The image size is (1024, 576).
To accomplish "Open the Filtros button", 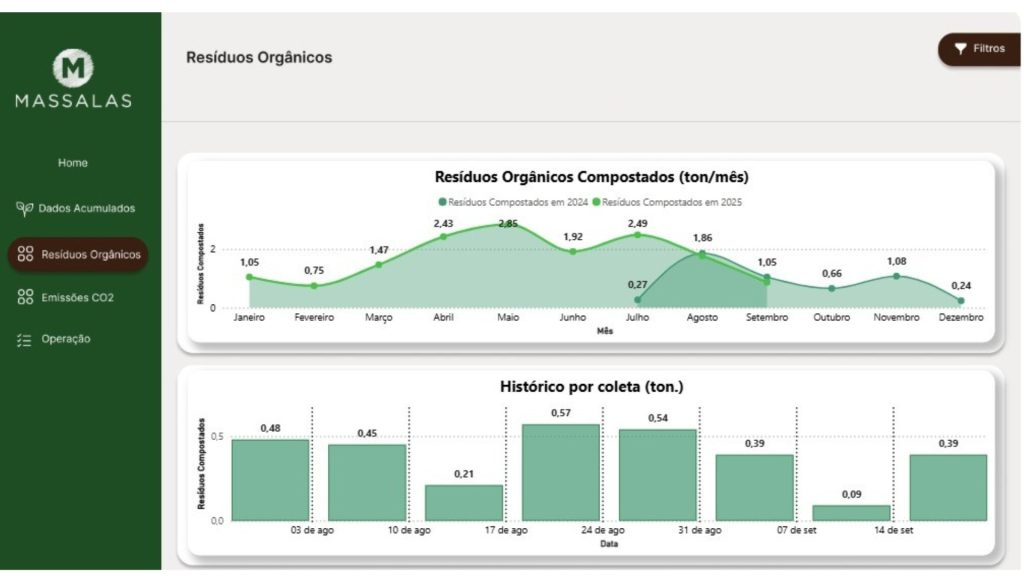I will pyautogui.click(x=979, y=49).
